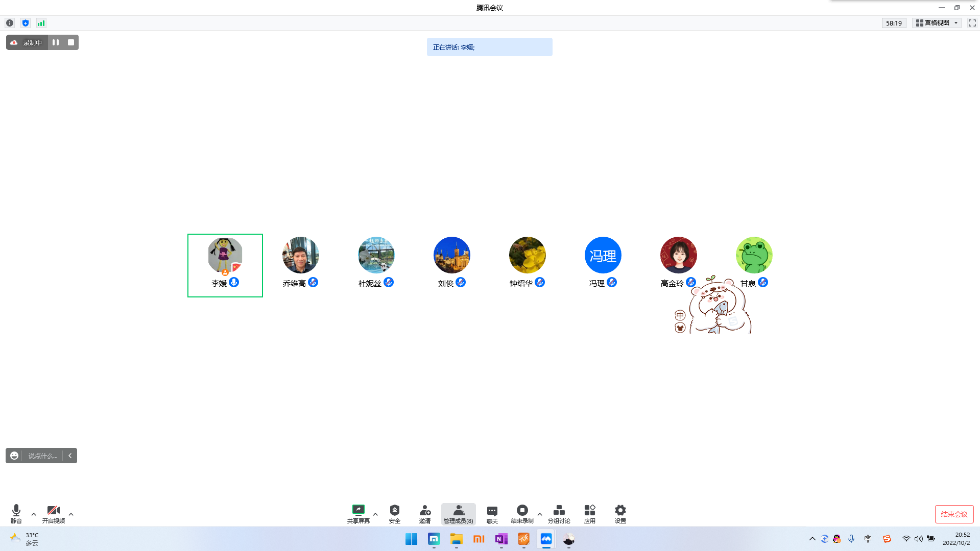980x551 pixels.
Task: Toggle the microphone mute (静音) button
Action: point(16,512)
